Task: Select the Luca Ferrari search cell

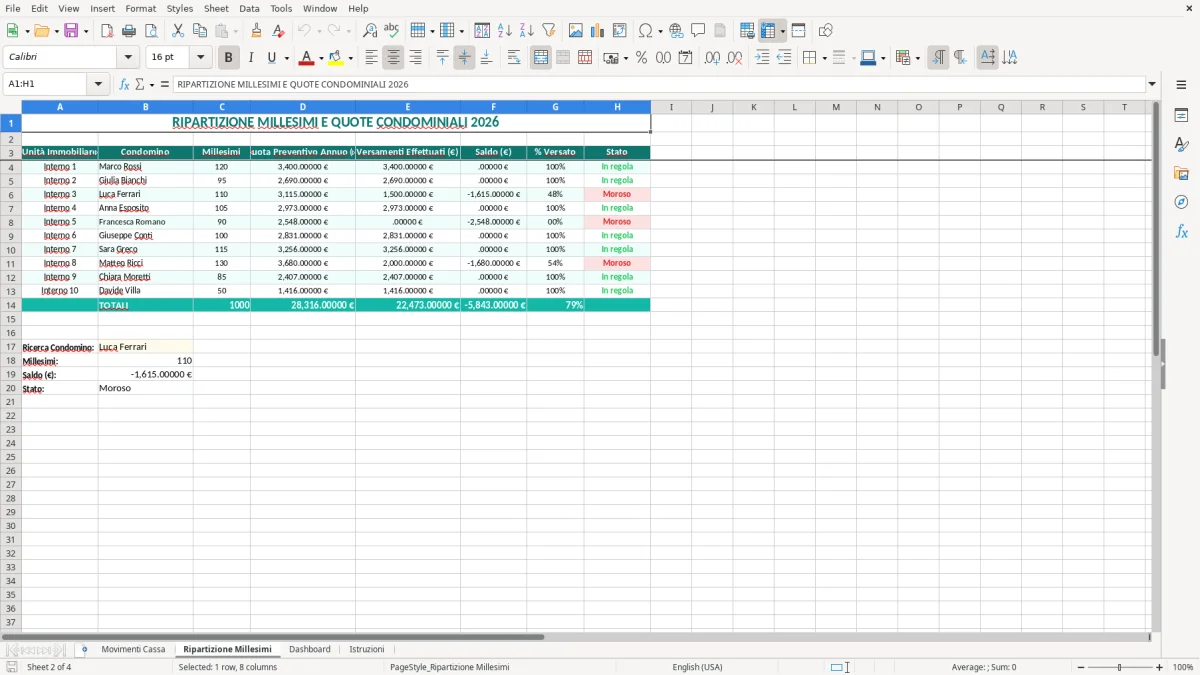Action: [145, 347]
